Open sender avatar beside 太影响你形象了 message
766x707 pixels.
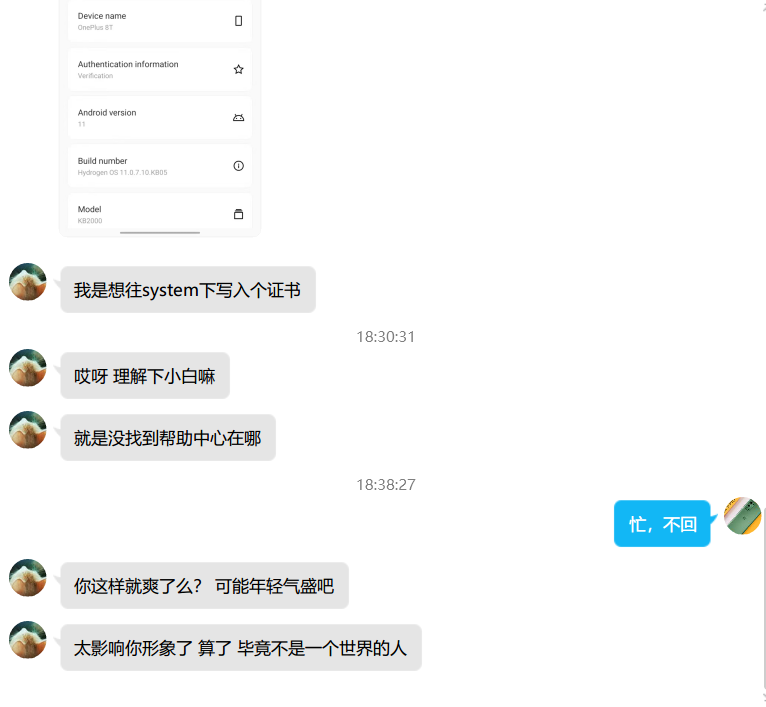(28, 640)
